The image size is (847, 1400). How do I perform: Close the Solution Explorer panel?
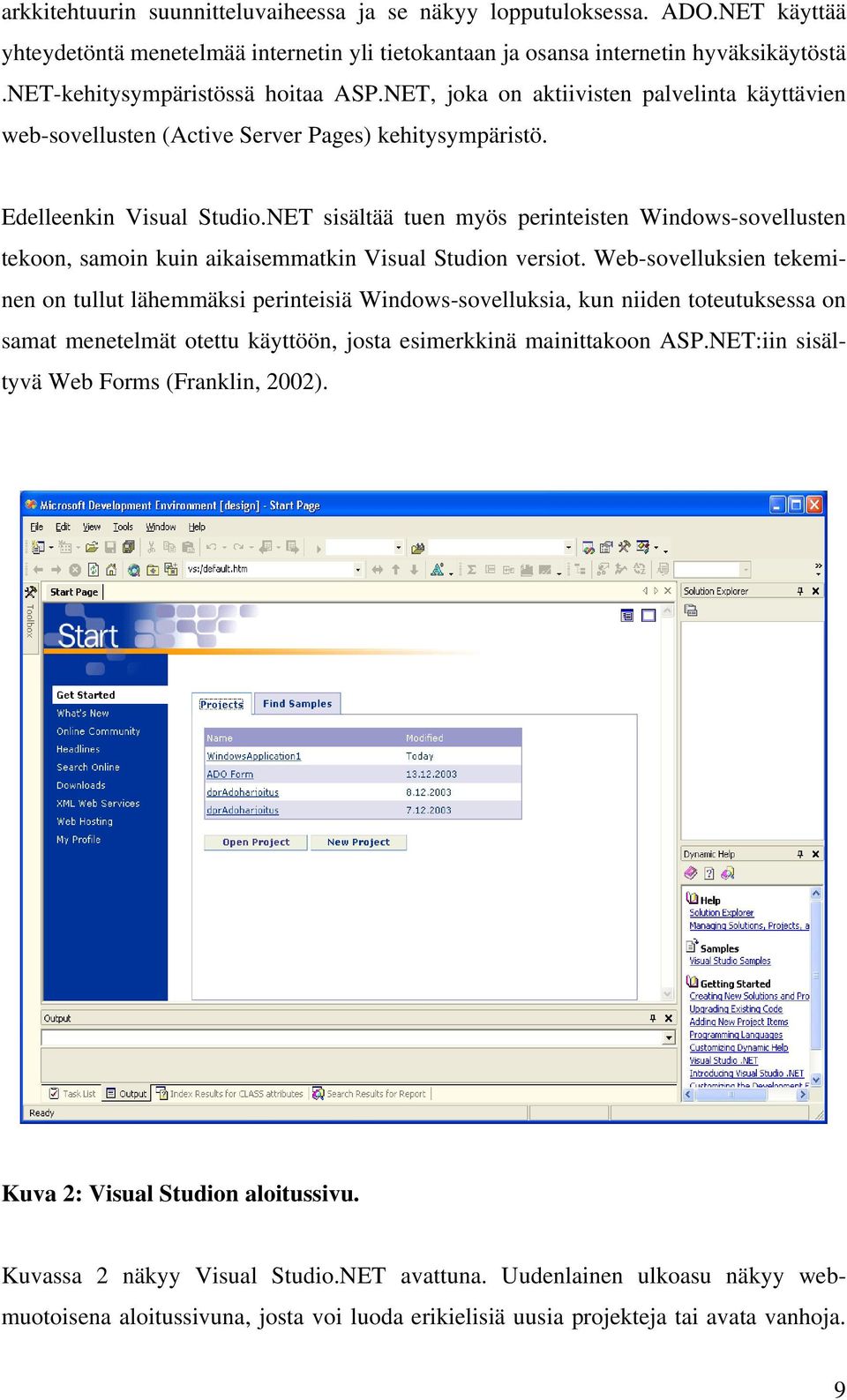(815, 591)
